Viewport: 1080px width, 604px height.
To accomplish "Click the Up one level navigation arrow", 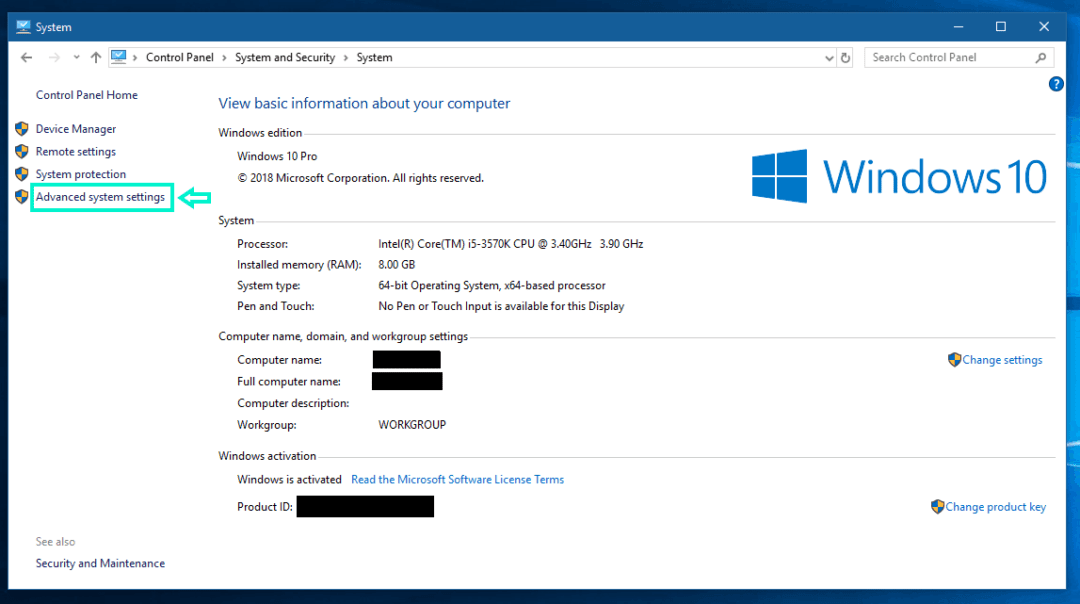I will pyautogui.click(x=95, y=57).
